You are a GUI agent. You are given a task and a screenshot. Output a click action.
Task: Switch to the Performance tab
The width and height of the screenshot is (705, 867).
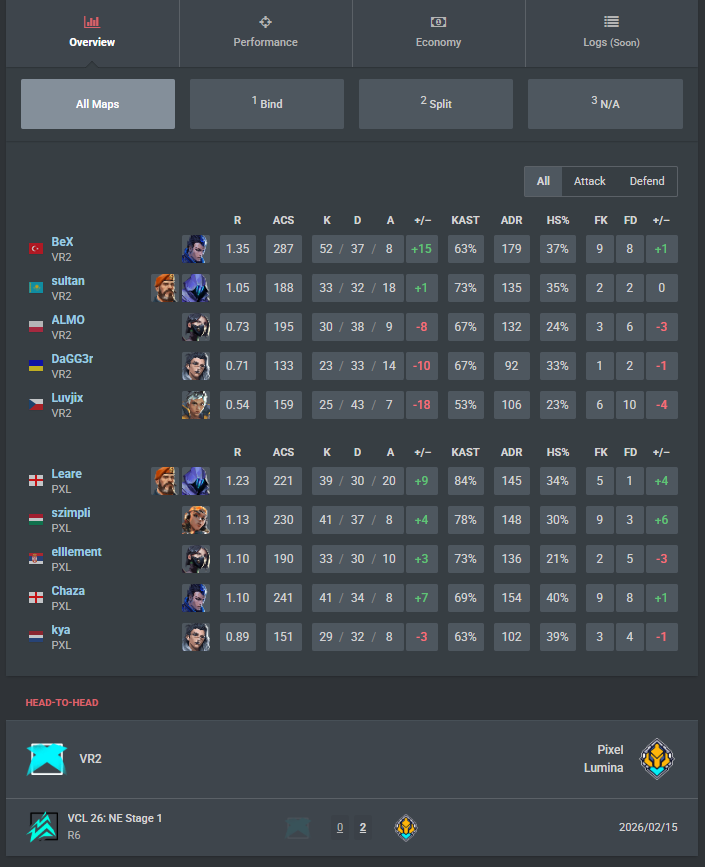pyautogui.click(x=265, y=34)
